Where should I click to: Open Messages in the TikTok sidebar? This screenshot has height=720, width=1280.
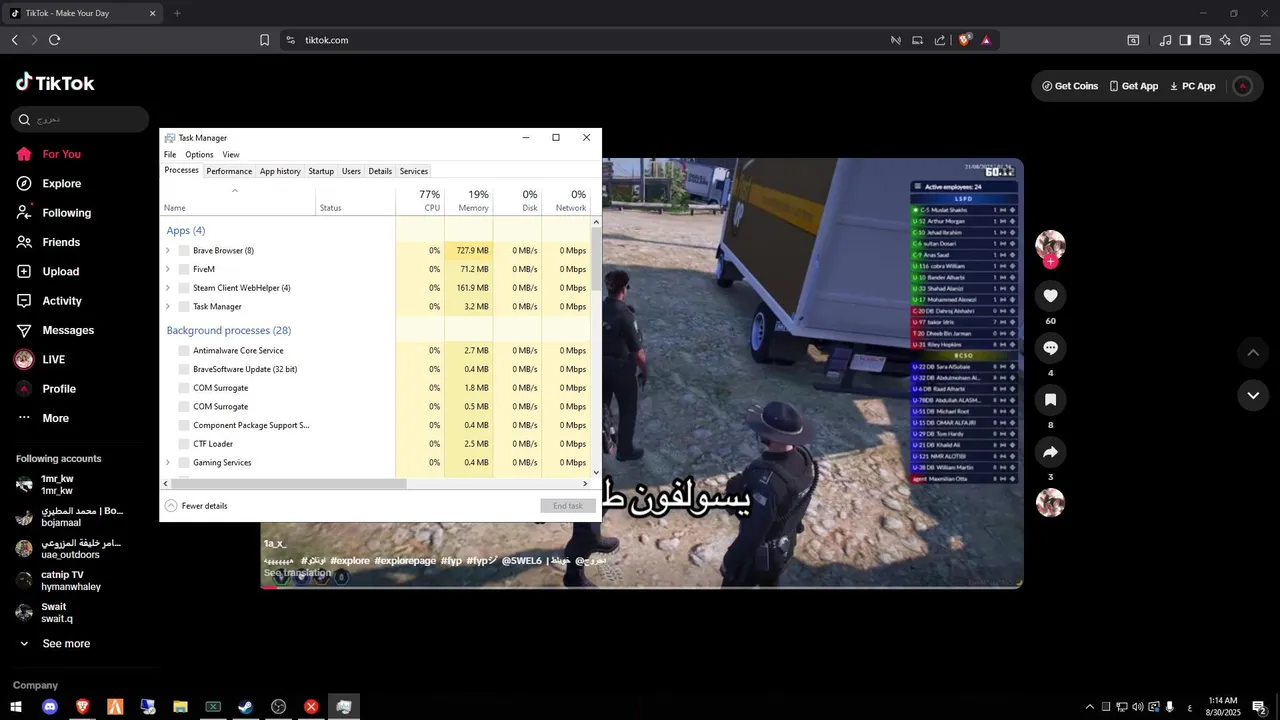click(x=55, y=330)
